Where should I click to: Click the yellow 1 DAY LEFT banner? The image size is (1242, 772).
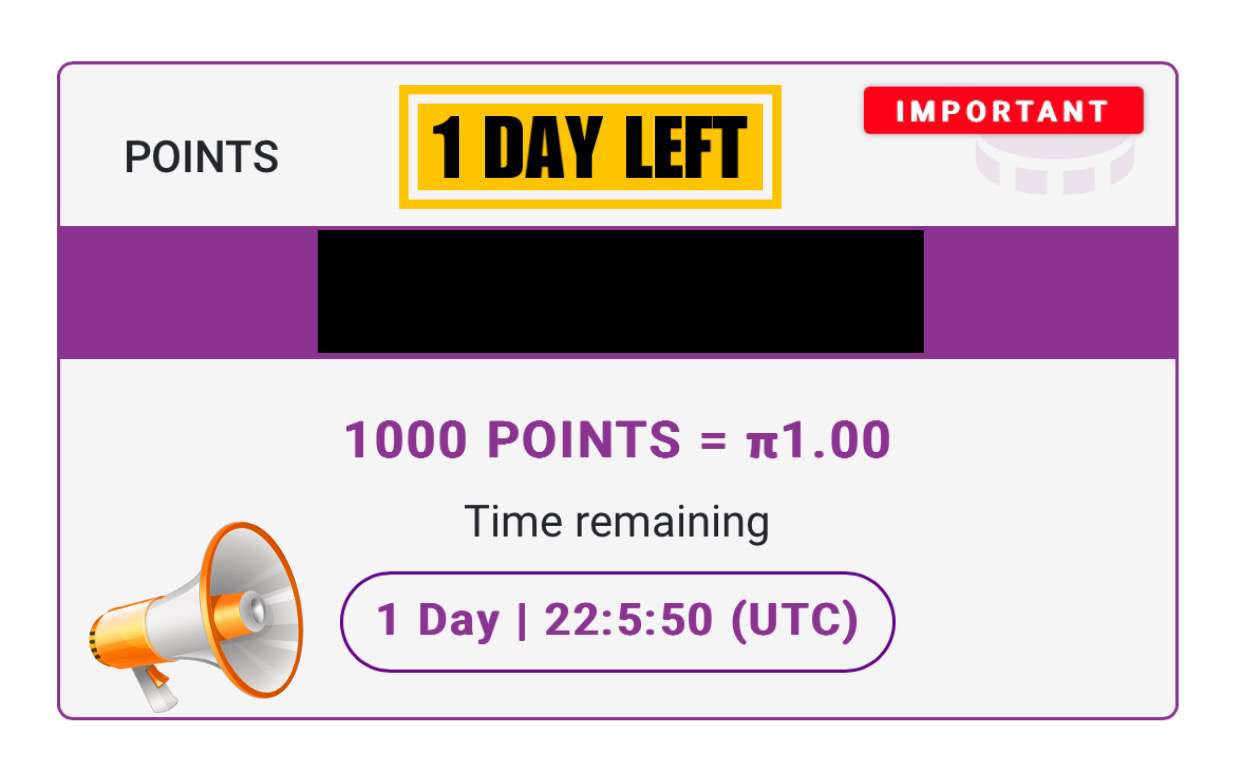(590, 147)
